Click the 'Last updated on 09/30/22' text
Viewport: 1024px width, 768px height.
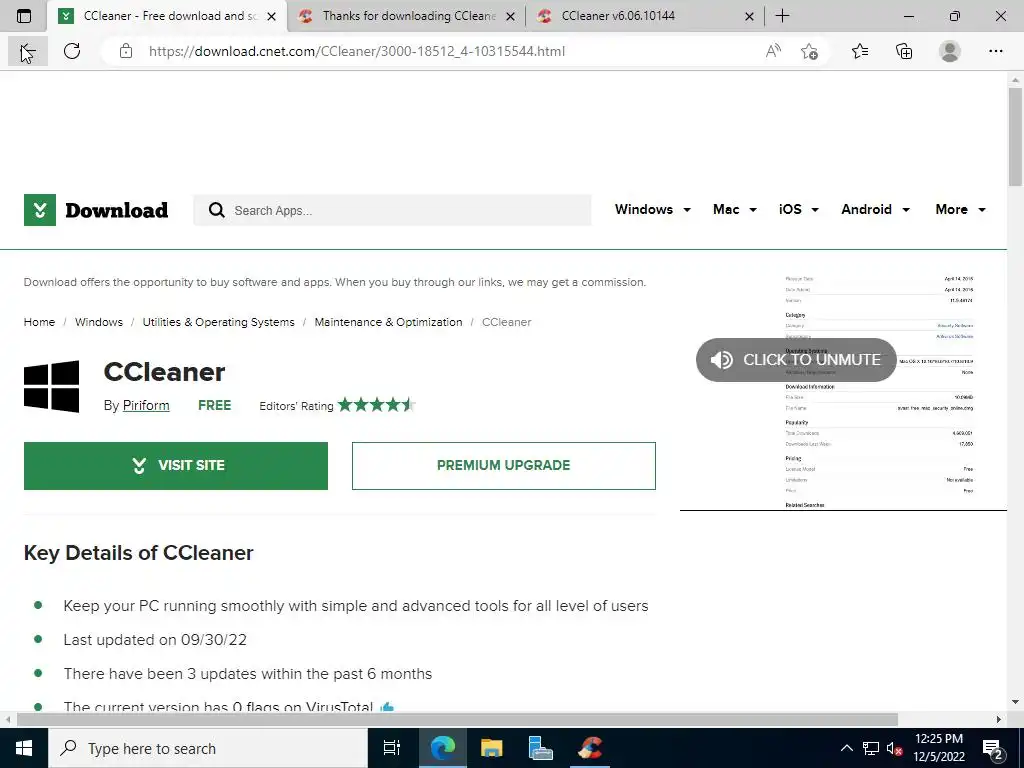pyautogui.click(x=155, y=640)
